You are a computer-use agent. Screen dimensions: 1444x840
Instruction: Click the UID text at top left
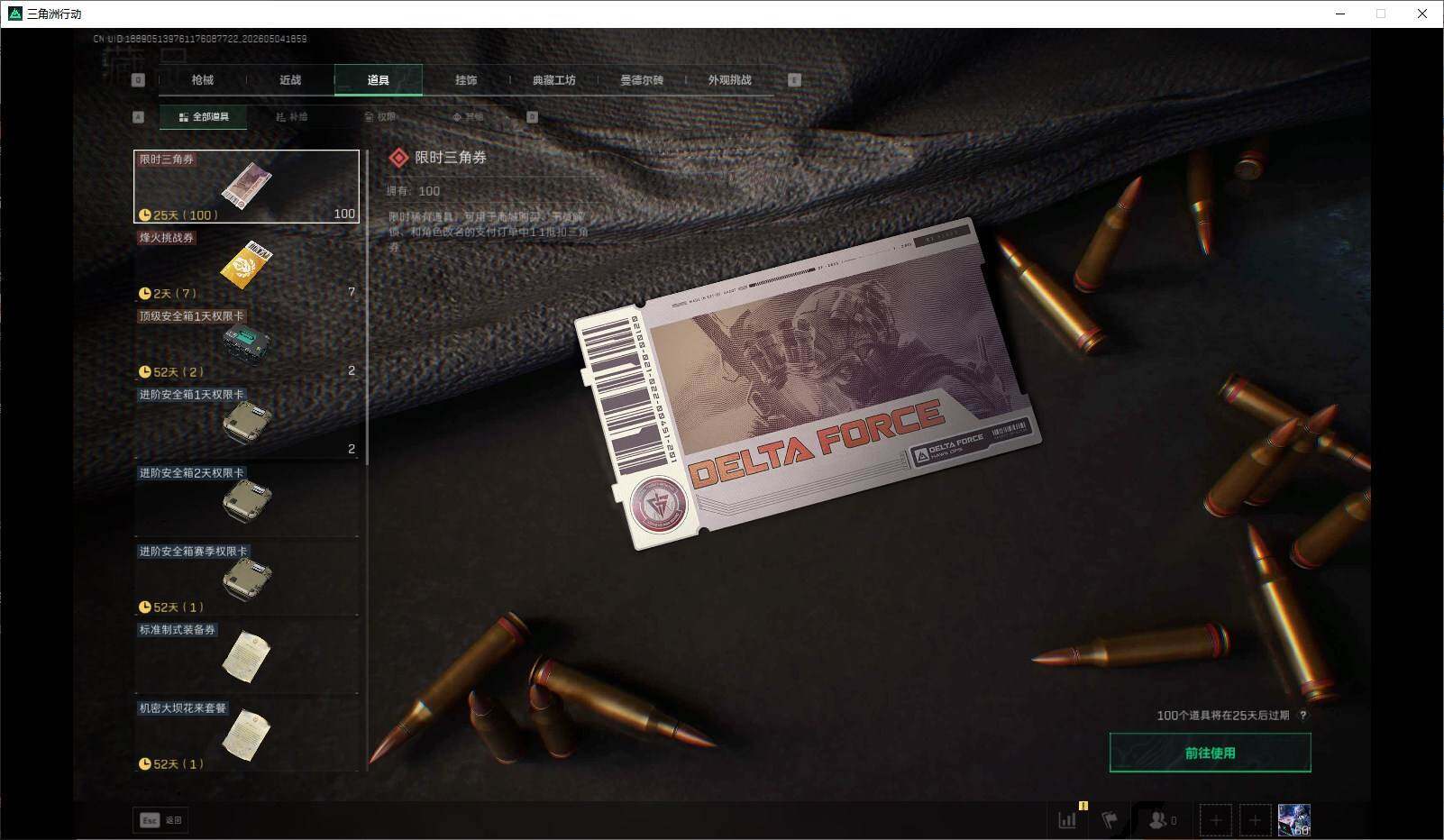(200, 39)
